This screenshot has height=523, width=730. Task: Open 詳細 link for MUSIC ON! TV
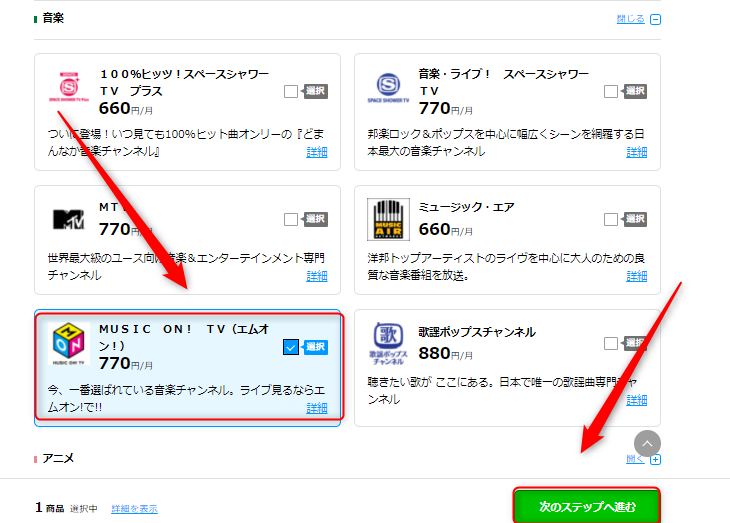(317, 408)
